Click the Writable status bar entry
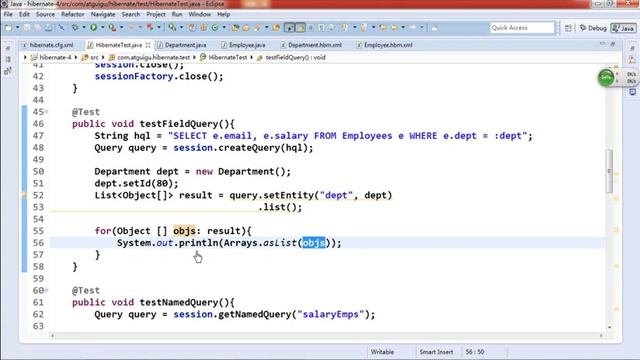 point(382,352)
